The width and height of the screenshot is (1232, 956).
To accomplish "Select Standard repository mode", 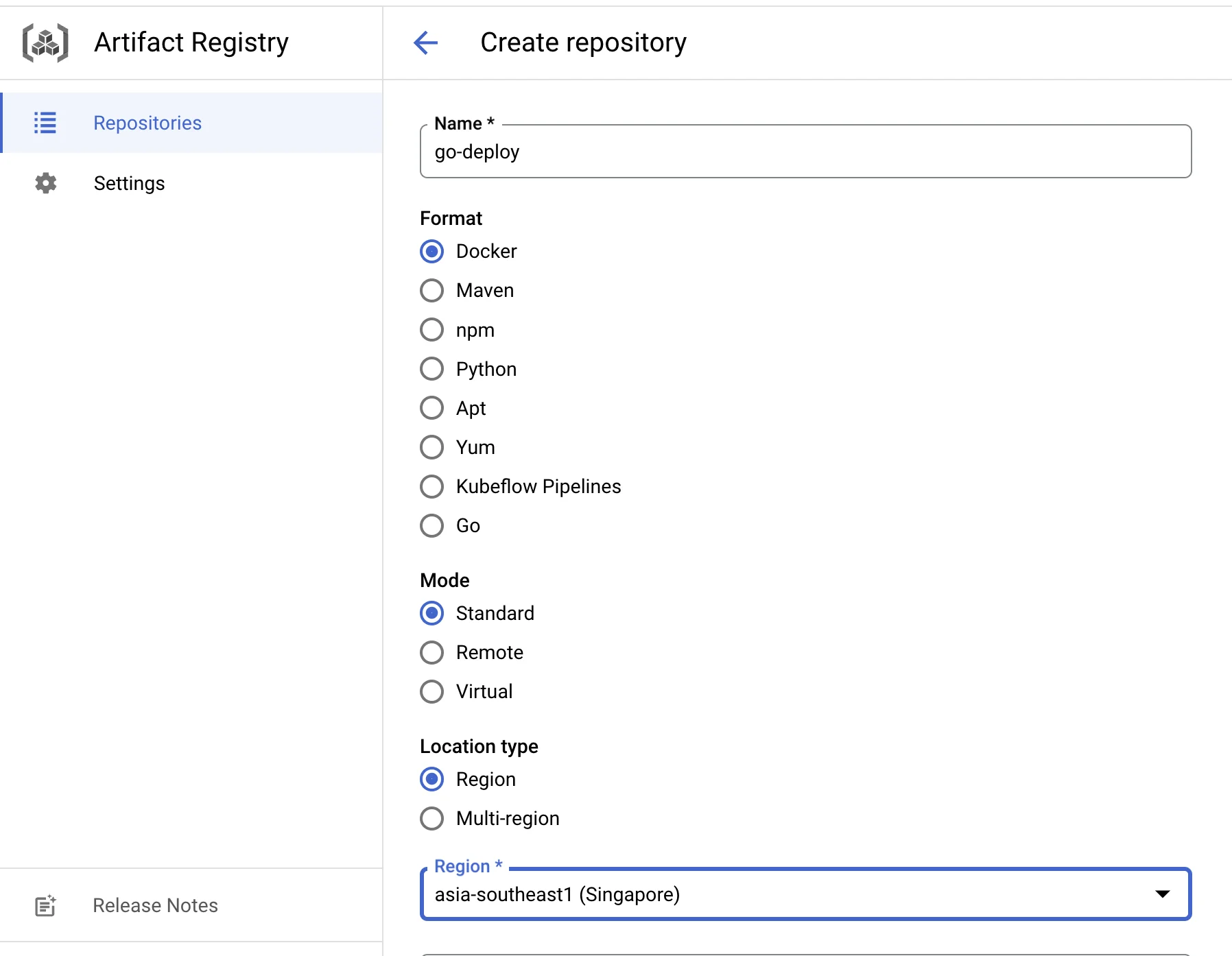I will 431,613.
